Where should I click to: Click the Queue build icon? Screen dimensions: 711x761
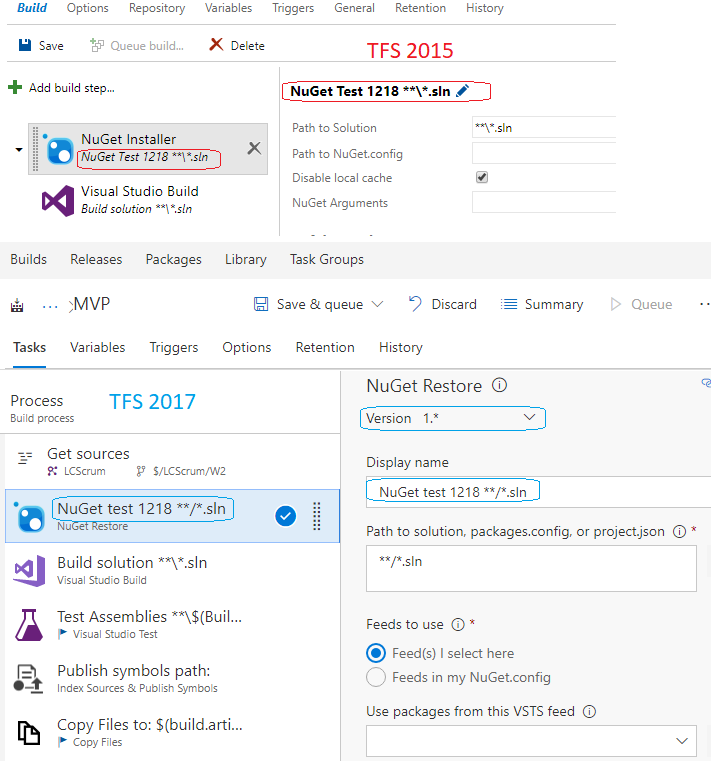click(x=97, y=46)
